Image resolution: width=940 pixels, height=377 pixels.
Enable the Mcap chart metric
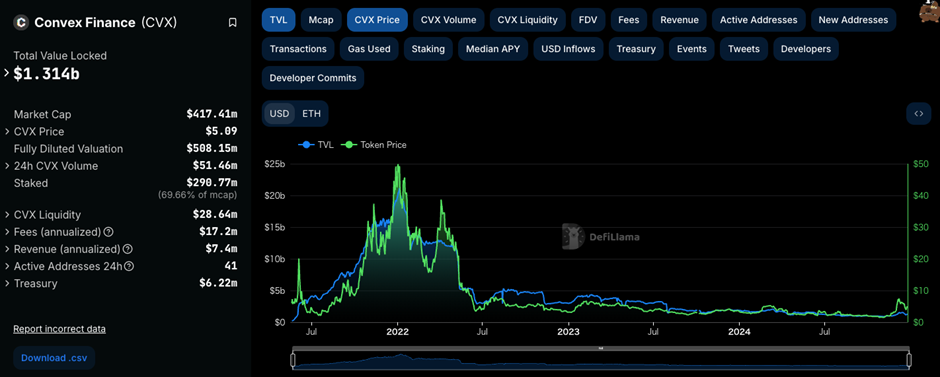tap(321, 20)
